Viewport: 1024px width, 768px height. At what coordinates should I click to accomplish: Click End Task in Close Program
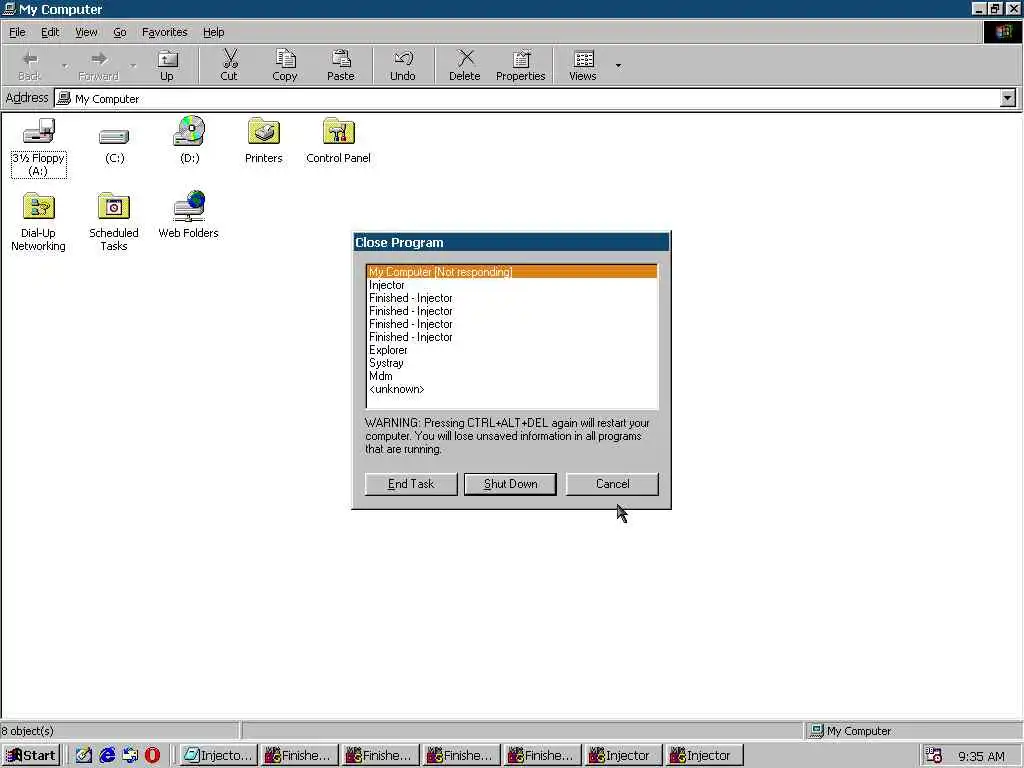[411, 484]
